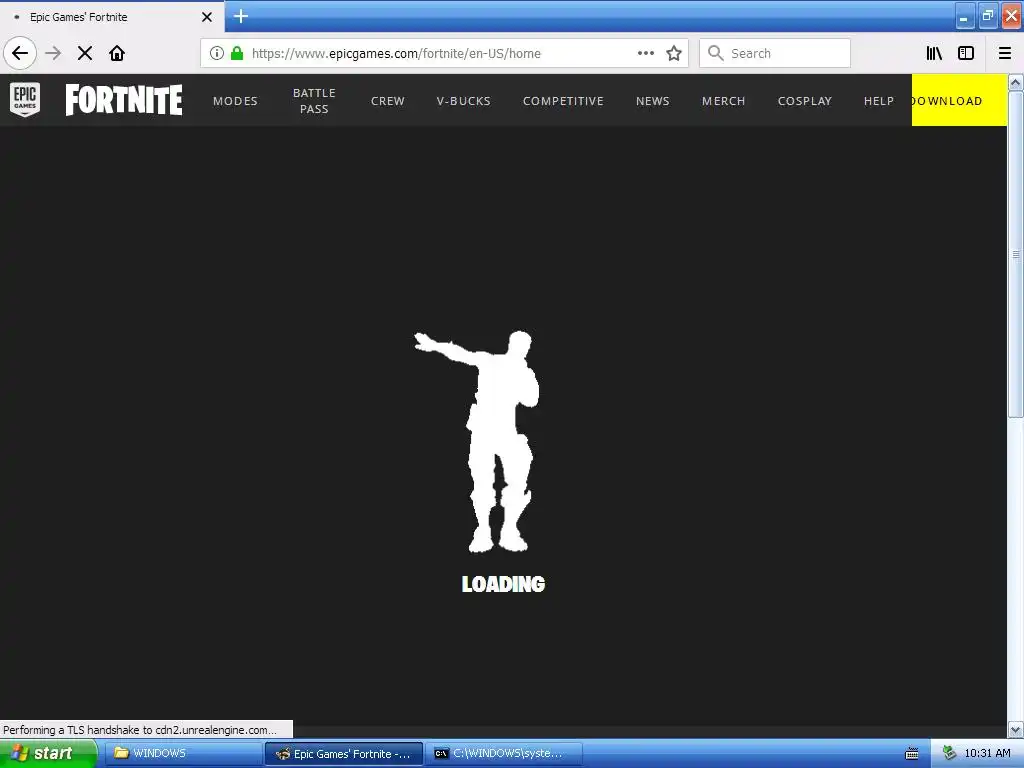Image resolution: width=1024 pixels, height=768 pixels.
Task: Click the Fortnite logo
Action: (124, 100)
